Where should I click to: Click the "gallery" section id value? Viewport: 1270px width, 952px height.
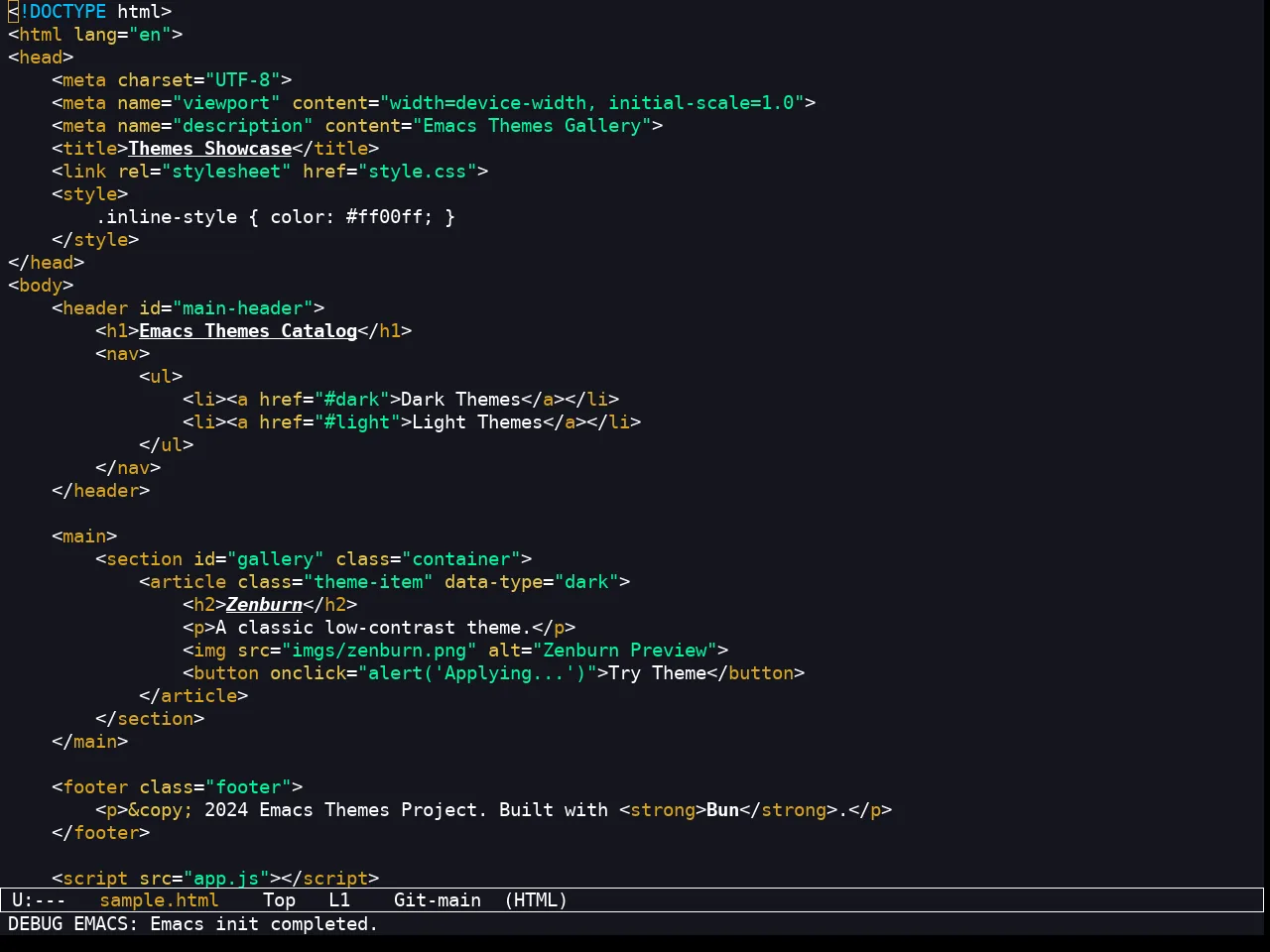tap(276, 559)
